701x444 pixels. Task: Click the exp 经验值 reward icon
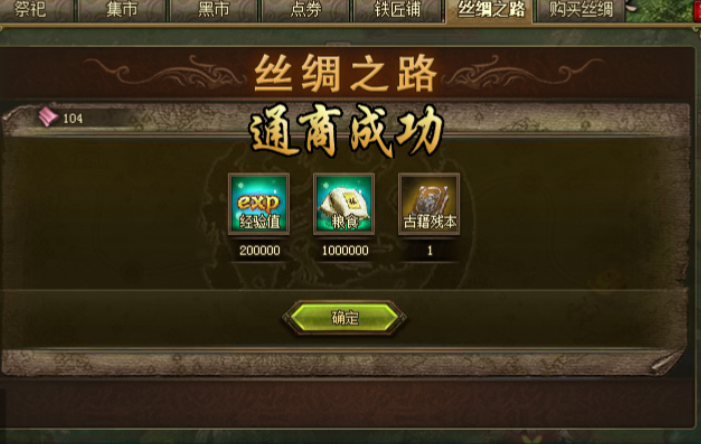(x=259, y=204)
